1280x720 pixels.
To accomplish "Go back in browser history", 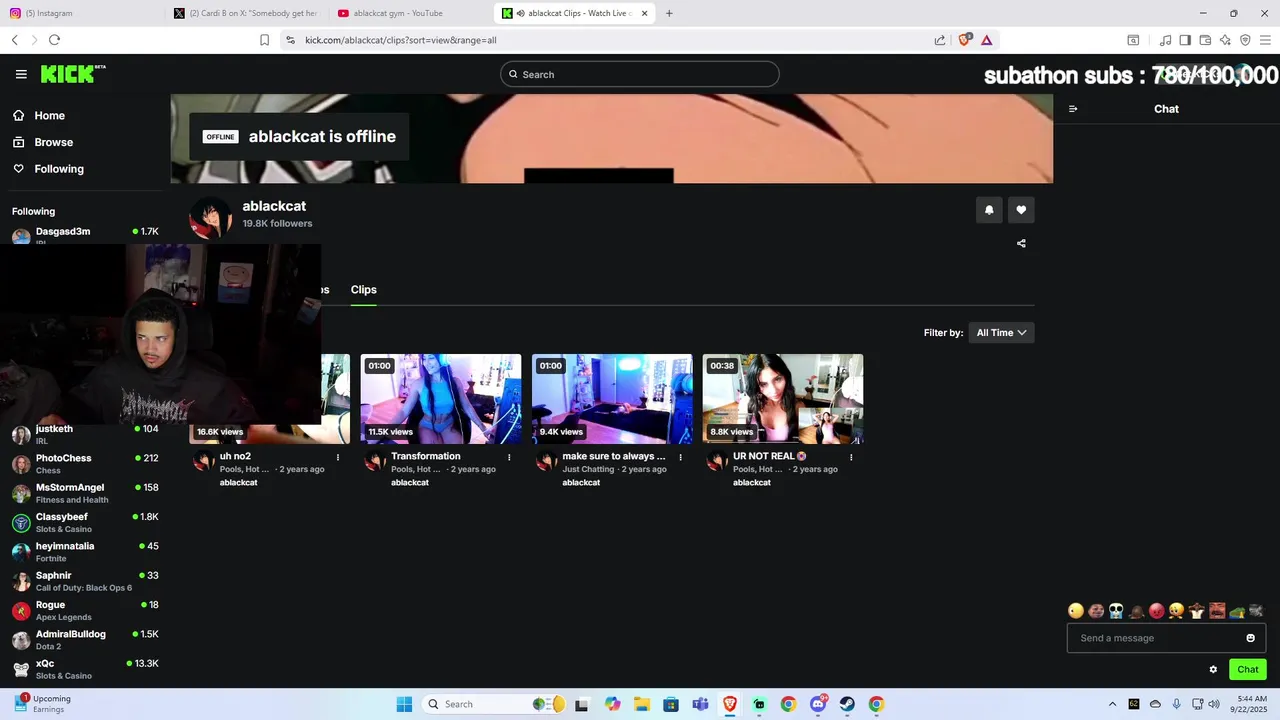I will [x=15, y=40].
